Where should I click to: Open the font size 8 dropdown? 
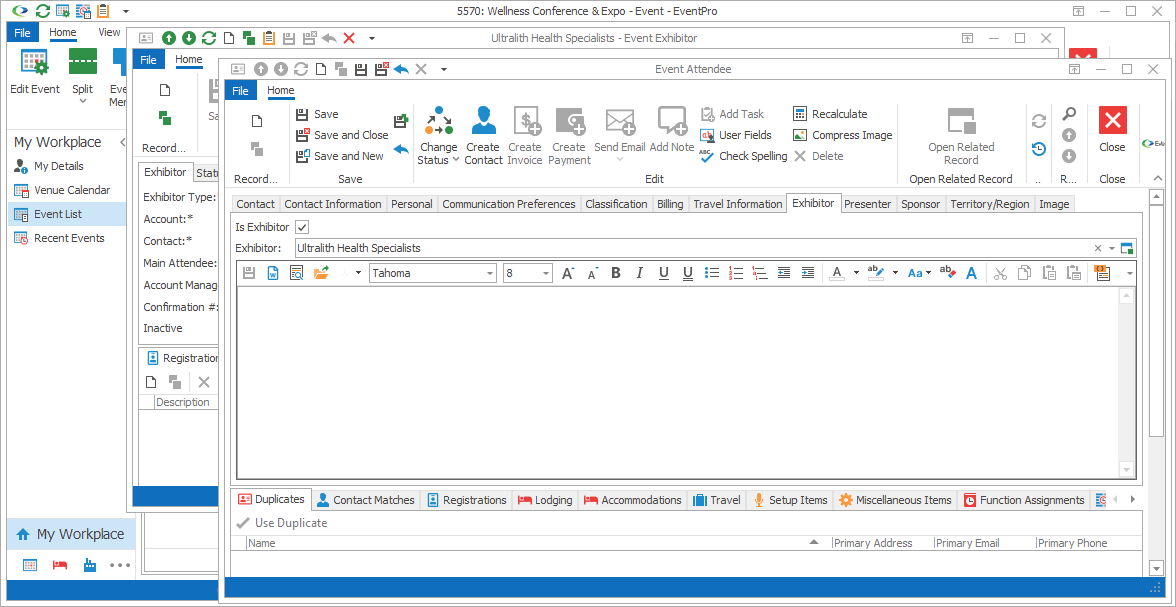click(545, 274)
